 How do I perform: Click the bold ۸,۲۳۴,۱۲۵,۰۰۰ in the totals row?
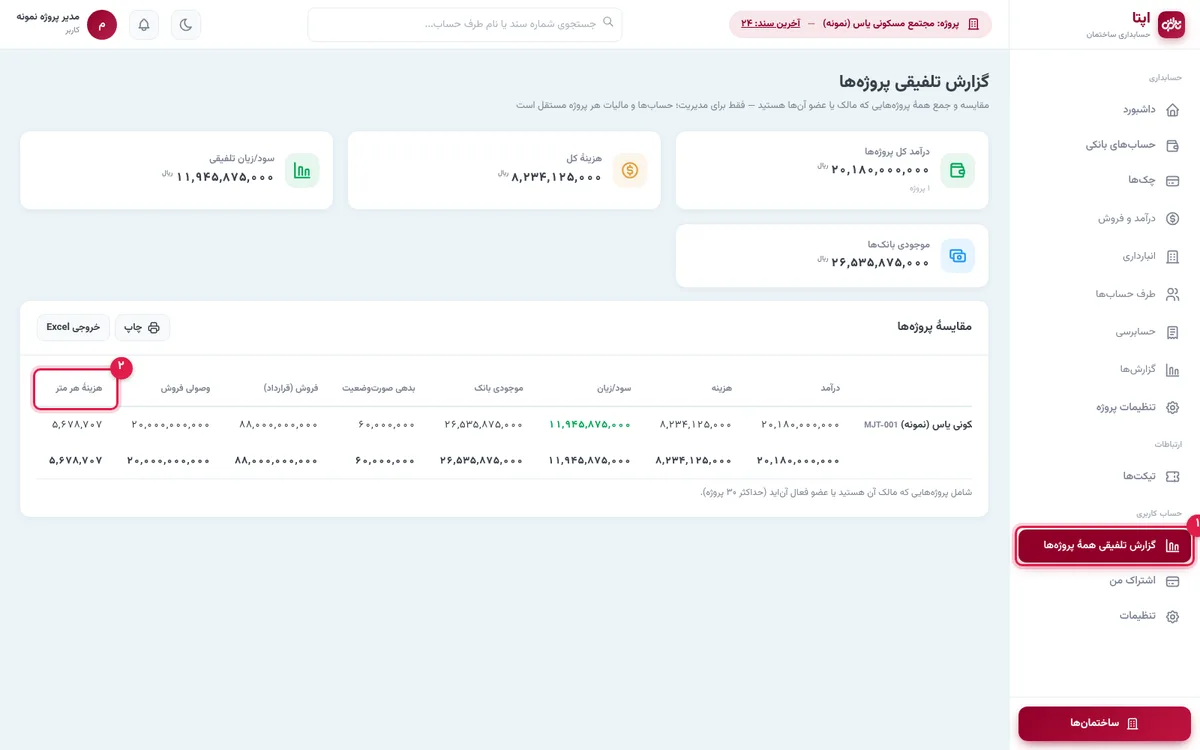tap(694, 461)
